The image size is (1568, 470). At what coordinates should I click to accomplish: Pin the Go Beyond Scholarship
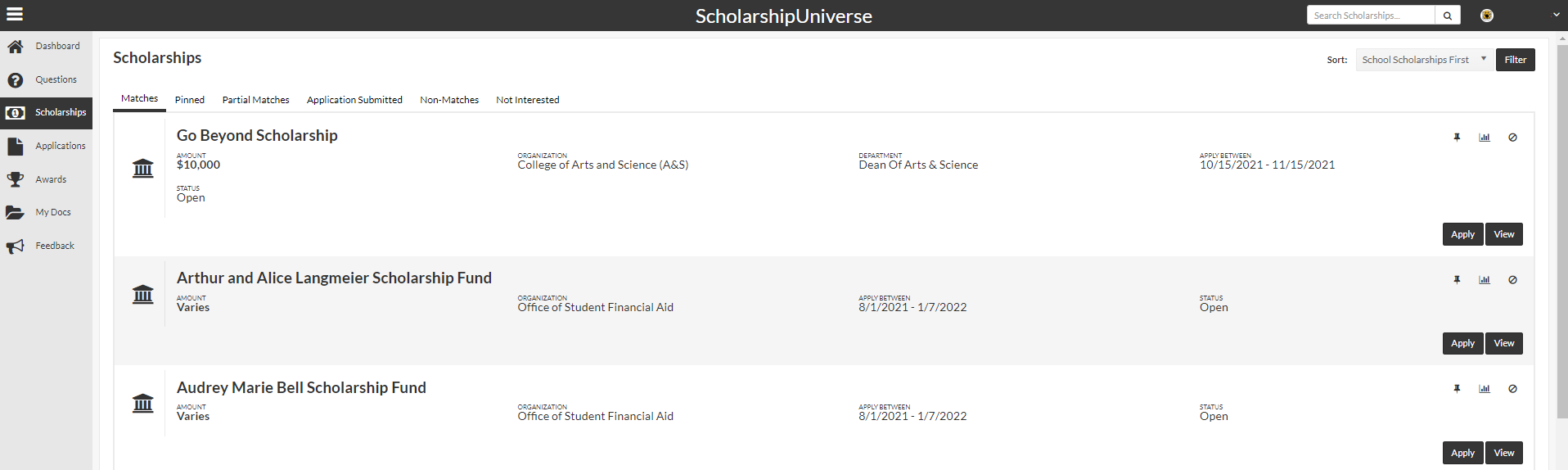(1457, 138)
